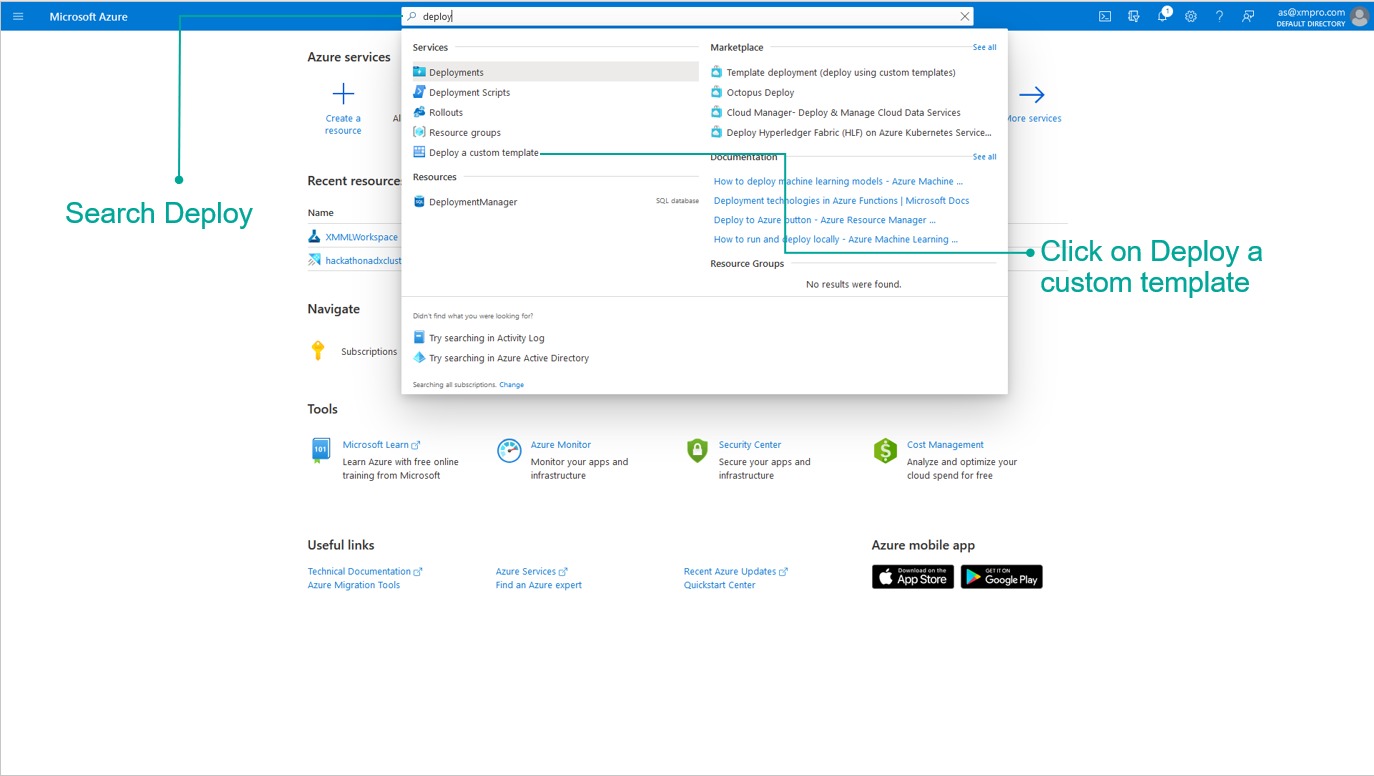Image resolution: width=1374 pixels, height=776 pixels.
Task: Open the user account avatar
Action: [1359, 16]
